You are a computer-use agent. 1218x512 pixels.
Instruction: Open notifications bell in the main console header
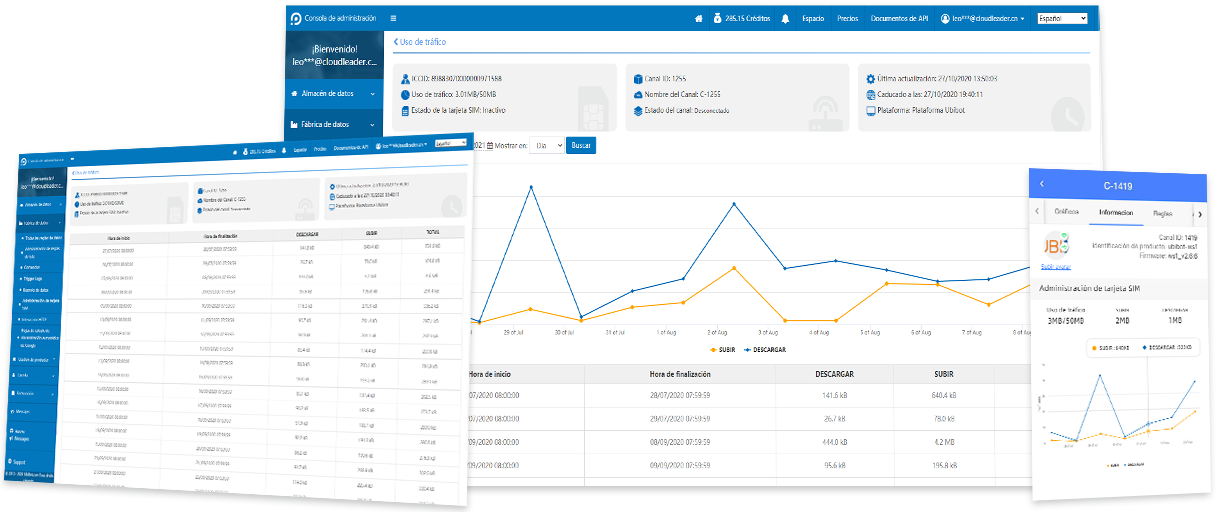785,18
